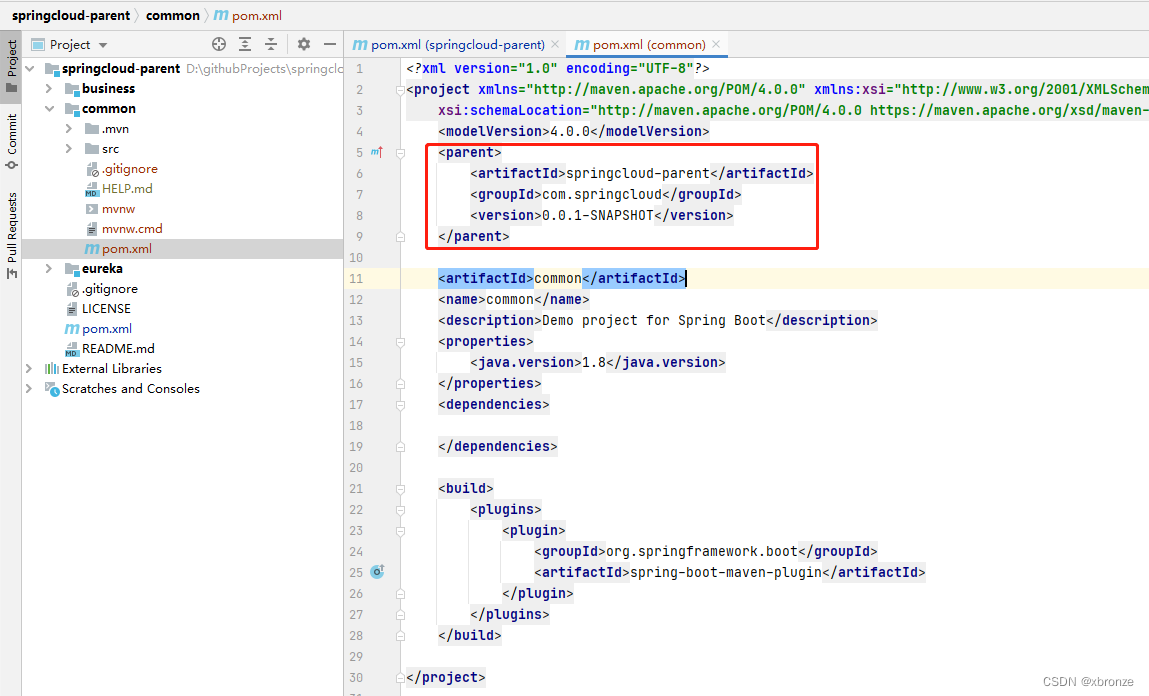Collapse the common module folder
This screenshot has width=1149, height=696.
49,108
